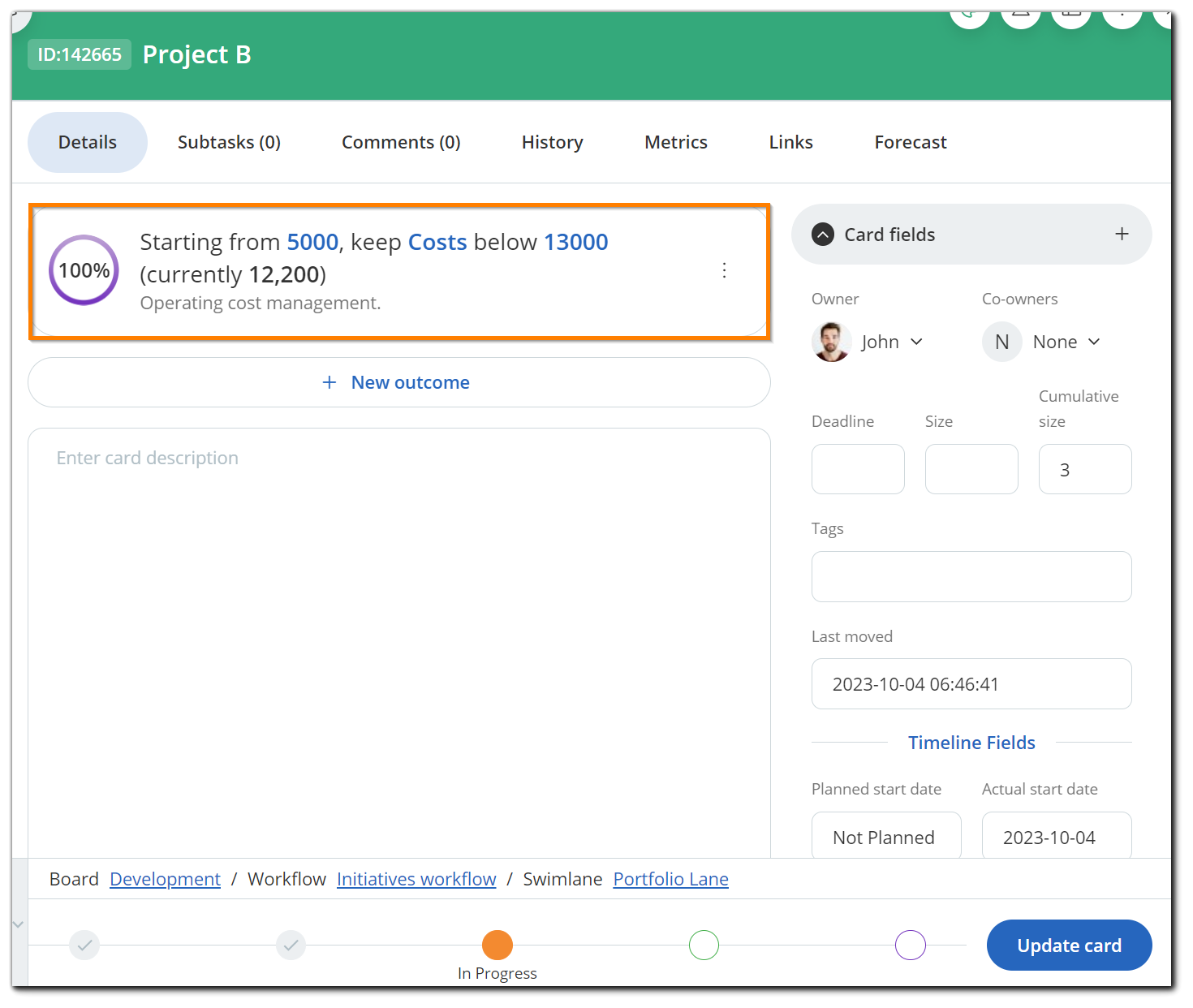Click the Update card button
This screenshot has width=1193, height=1008.
coord(1069,945)
